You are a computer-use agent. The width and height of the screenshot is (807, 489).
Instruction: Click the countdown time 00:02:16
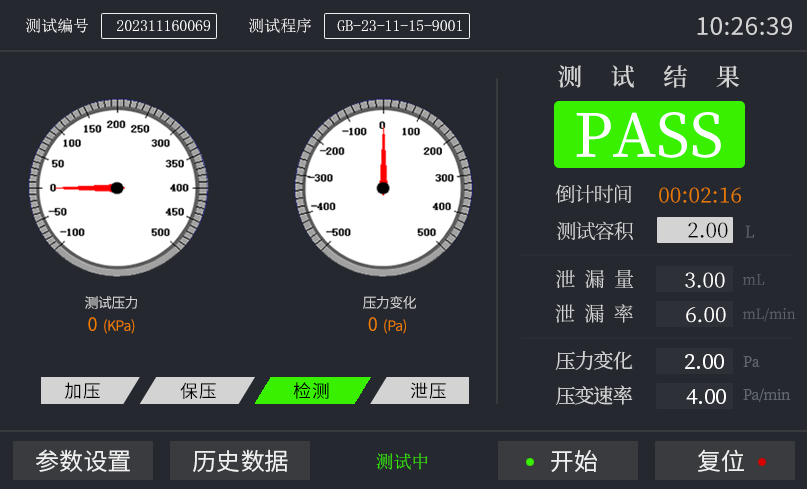click(699, 195)
